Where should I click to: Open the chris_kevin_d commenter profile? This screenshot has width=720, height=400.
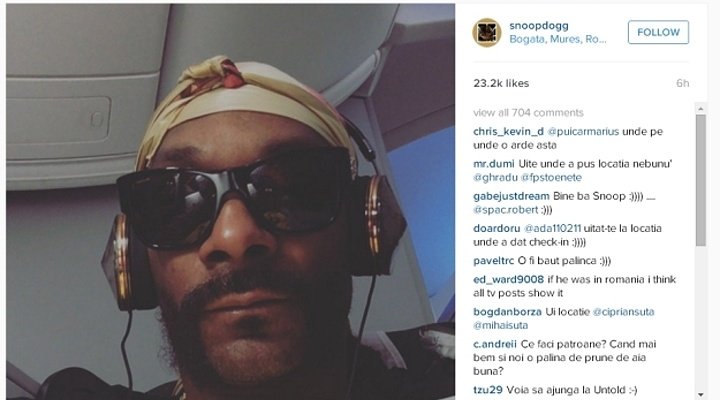pos(508,132)
